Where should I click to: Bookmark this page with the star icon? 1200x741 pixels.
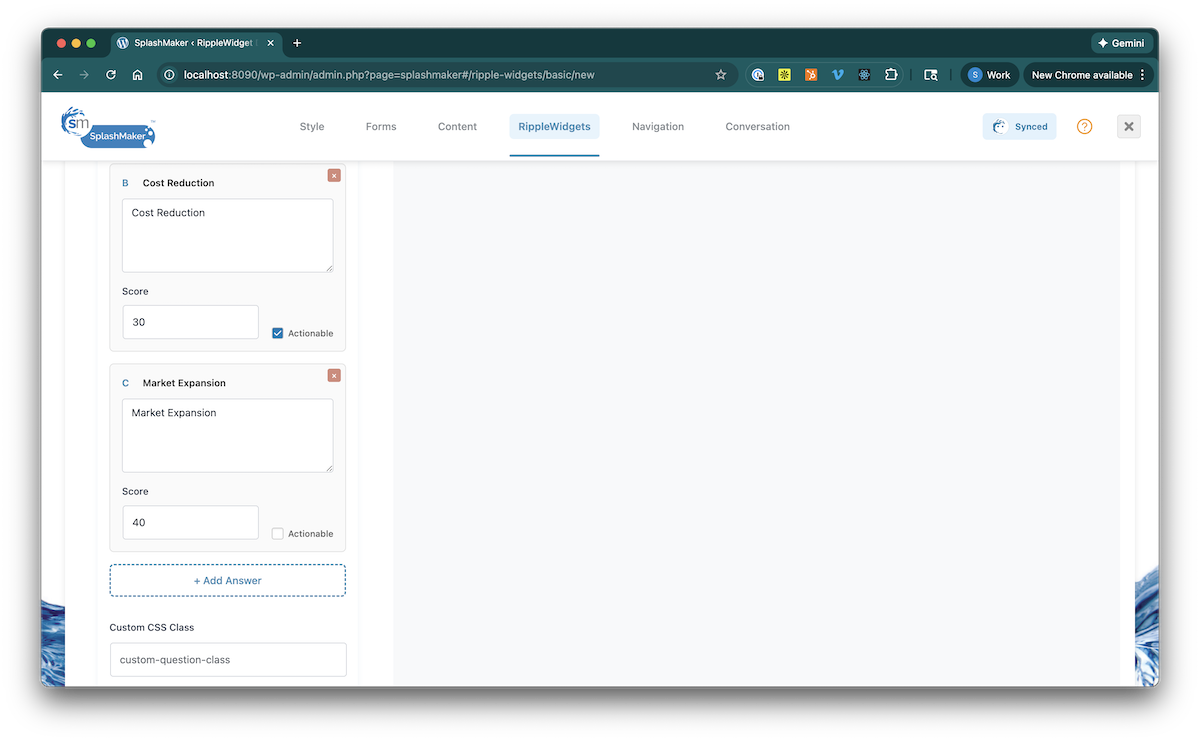click(721, 75)
